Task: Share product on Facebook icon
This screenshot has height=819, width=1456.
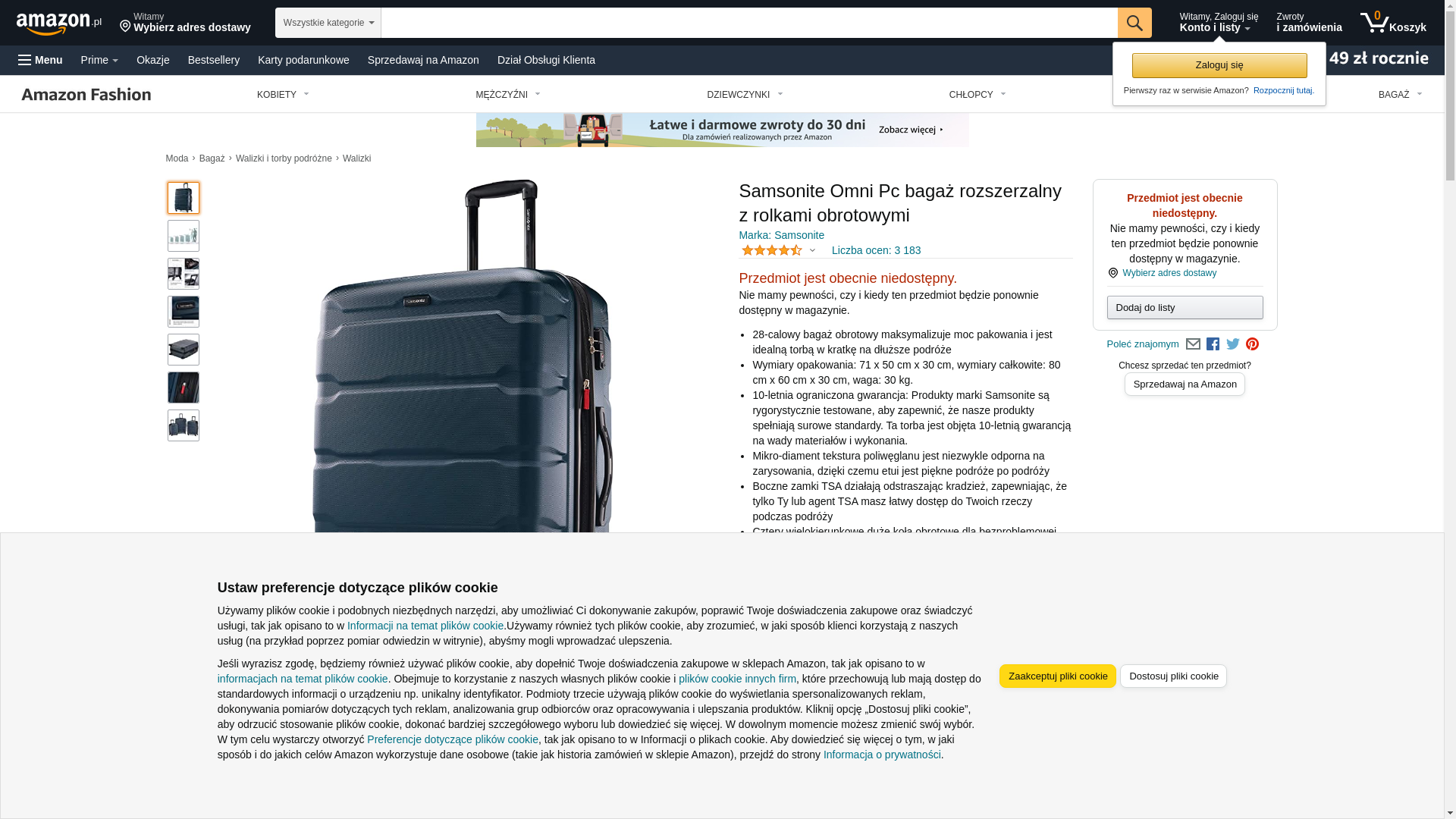Action: coord(1213,344)
